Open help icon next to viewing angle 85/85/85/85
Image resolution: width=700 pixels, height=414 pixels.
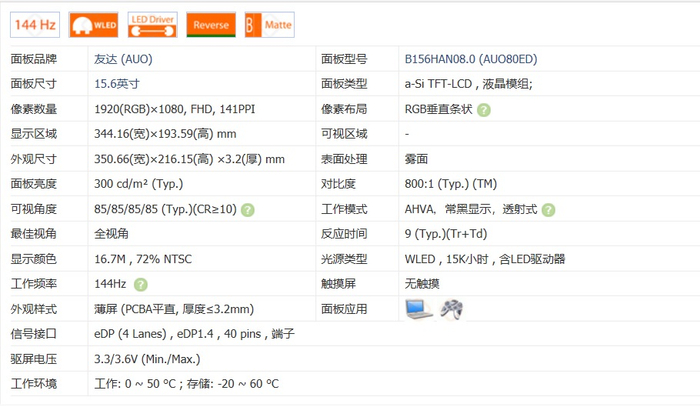coord(248,210)
